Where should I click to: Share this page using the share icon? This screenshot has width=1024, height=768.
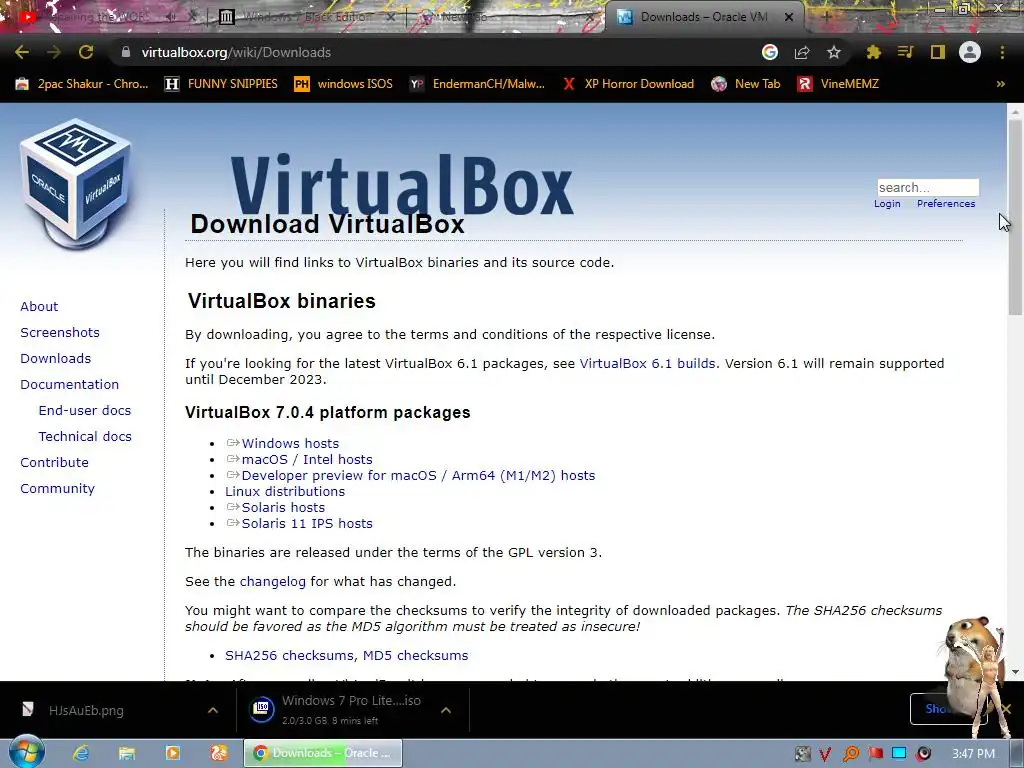click(x=802, y=52)
